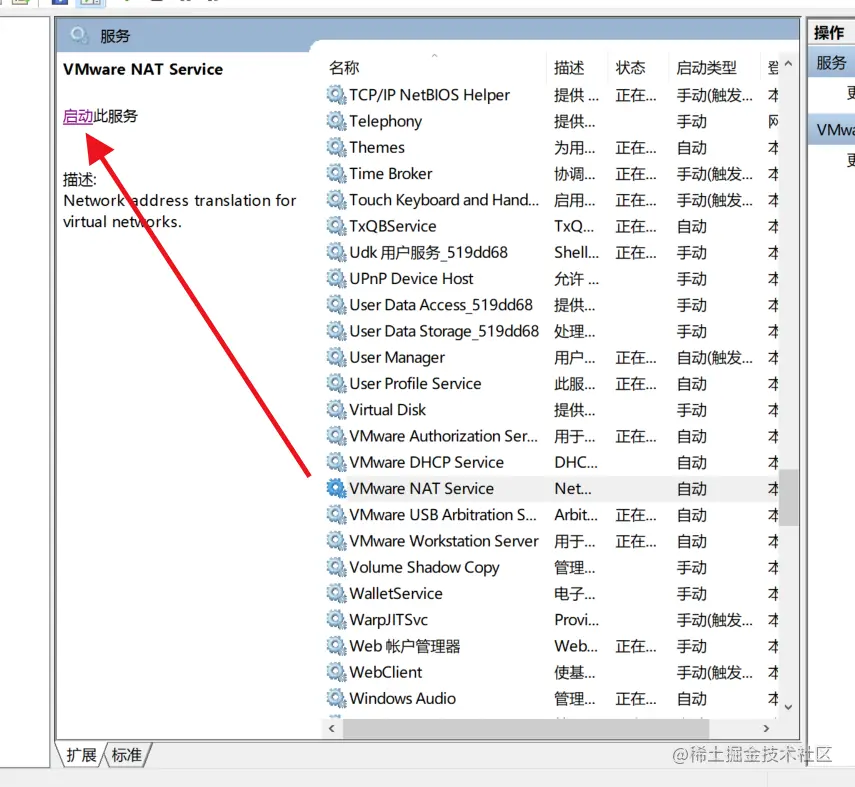The width and height of the screenshot is (855, 787).
Task: Select the VMware USB Arbitration gear icon
Action: [x=336, y=514]
